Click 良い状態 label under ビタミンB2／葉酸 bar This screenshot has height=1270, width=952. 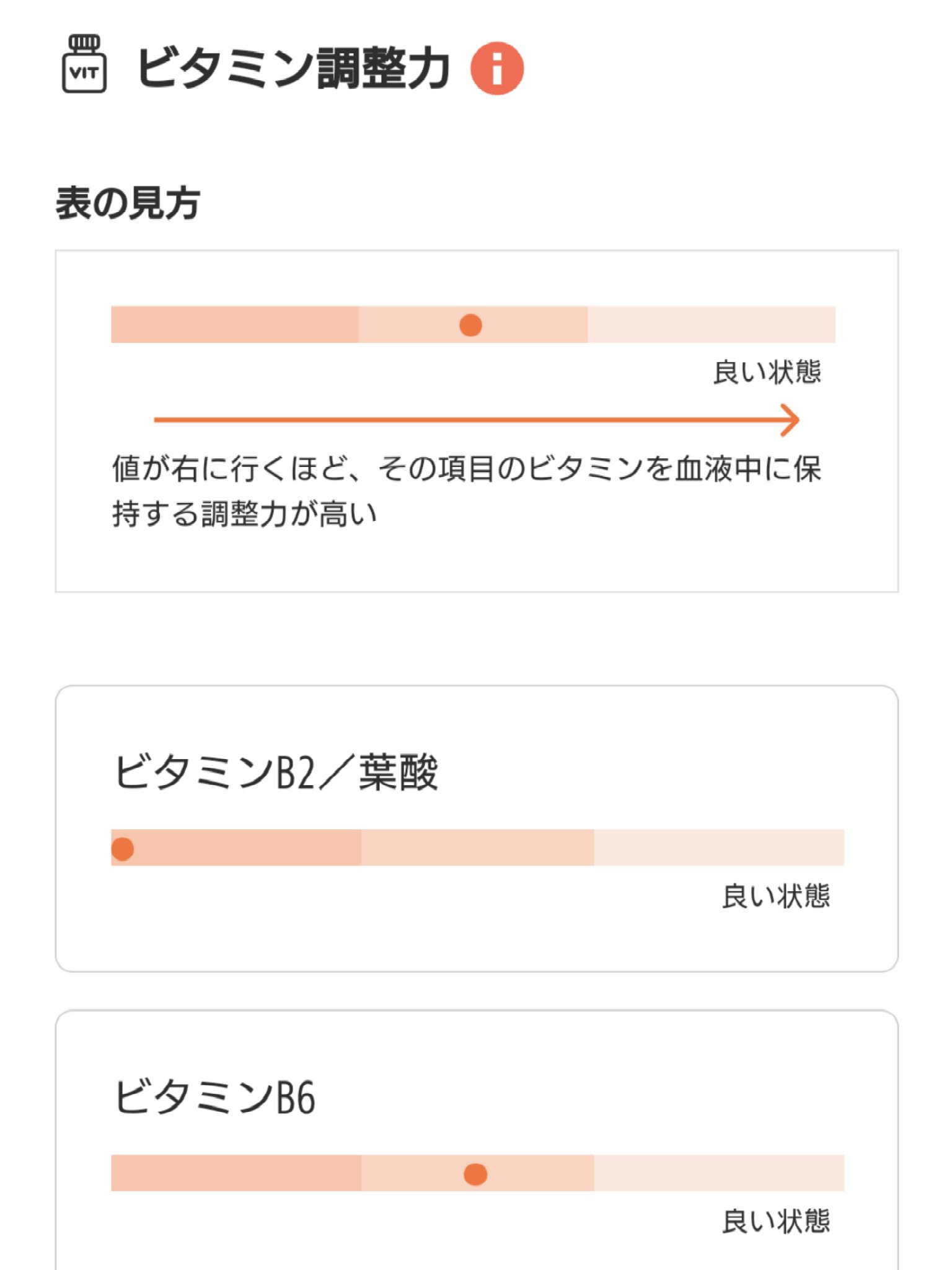(775, 897)
